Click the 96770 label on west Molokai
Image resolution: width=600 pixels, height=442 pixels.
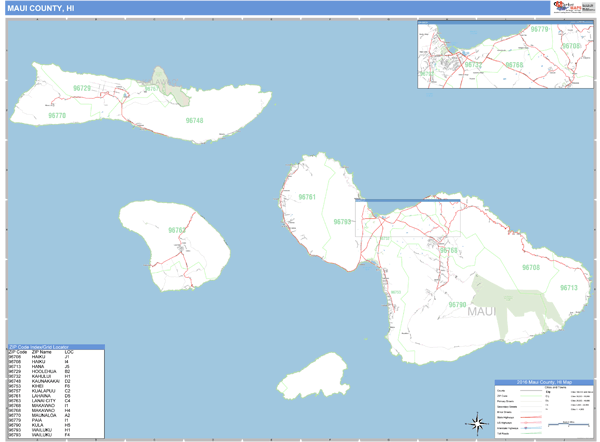coord(57,115)
